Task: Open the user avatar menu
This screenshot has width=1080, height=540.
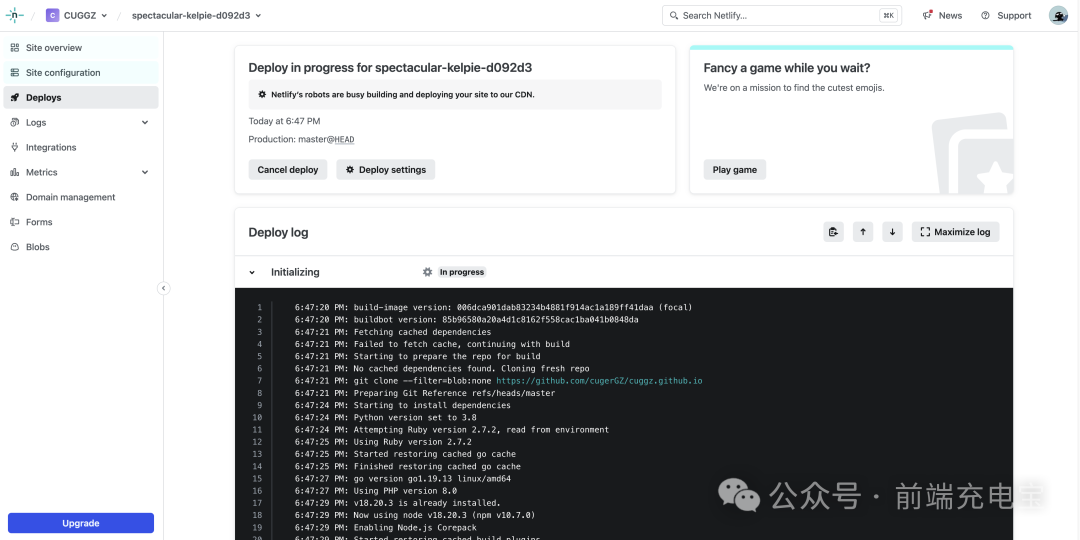Action: tap(1058, 15)
